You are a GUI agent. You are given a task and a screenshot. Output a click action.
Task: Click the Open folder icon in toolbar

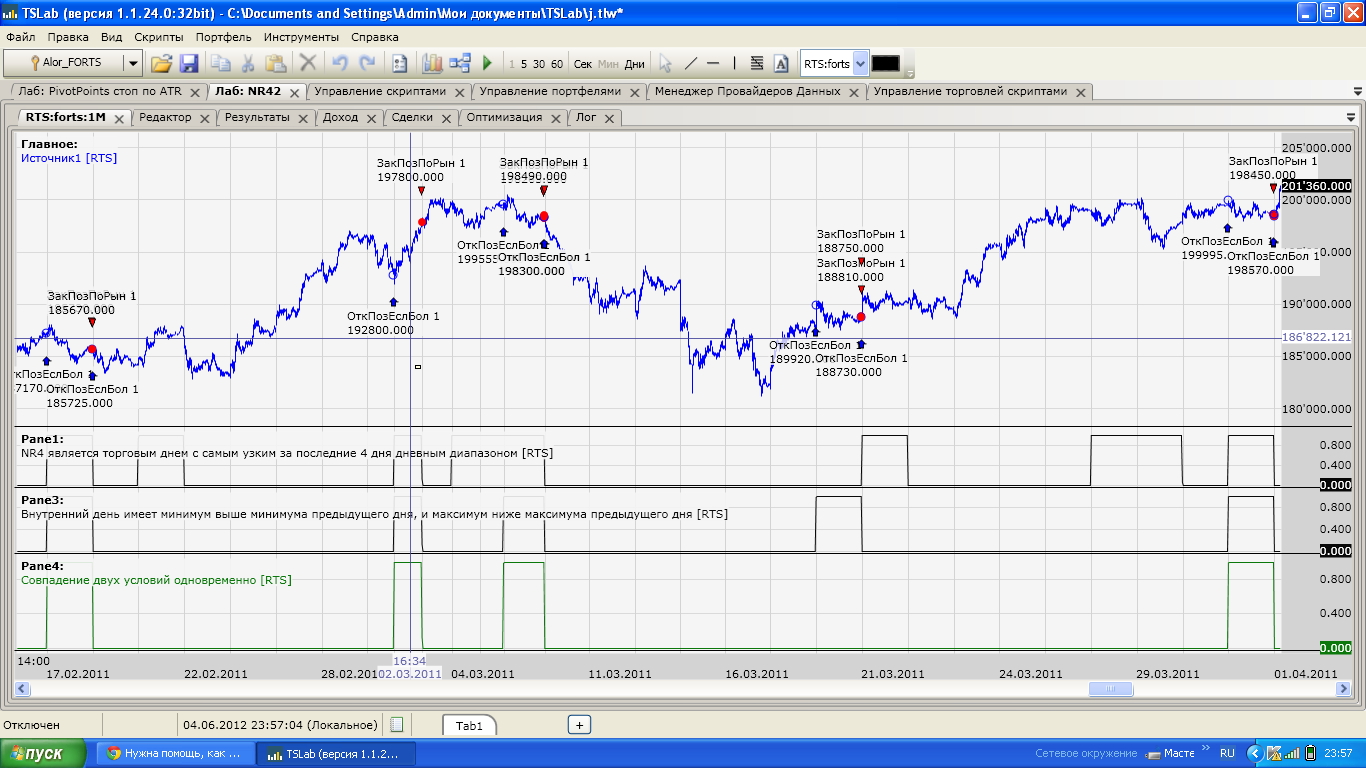tap(161, 63)
